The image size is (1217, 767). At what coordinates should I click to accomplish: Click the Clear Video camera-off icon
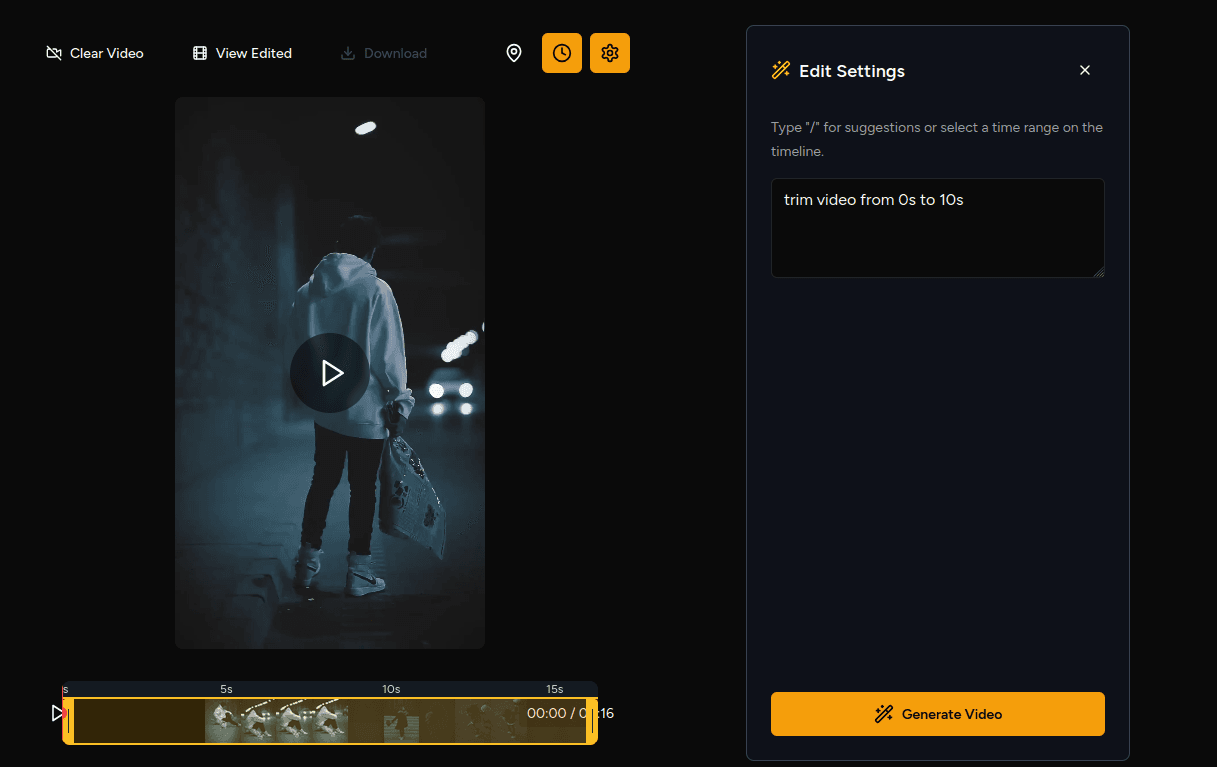[54, 53]
